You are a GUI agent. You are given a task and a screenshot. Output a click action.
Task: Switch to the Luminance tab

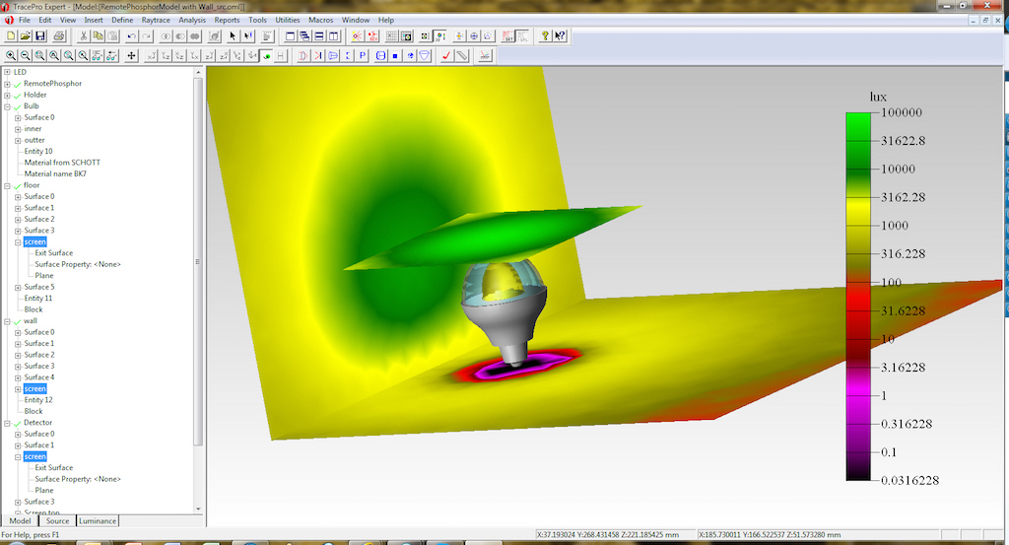pyautogui.click(x=97, y=521)
